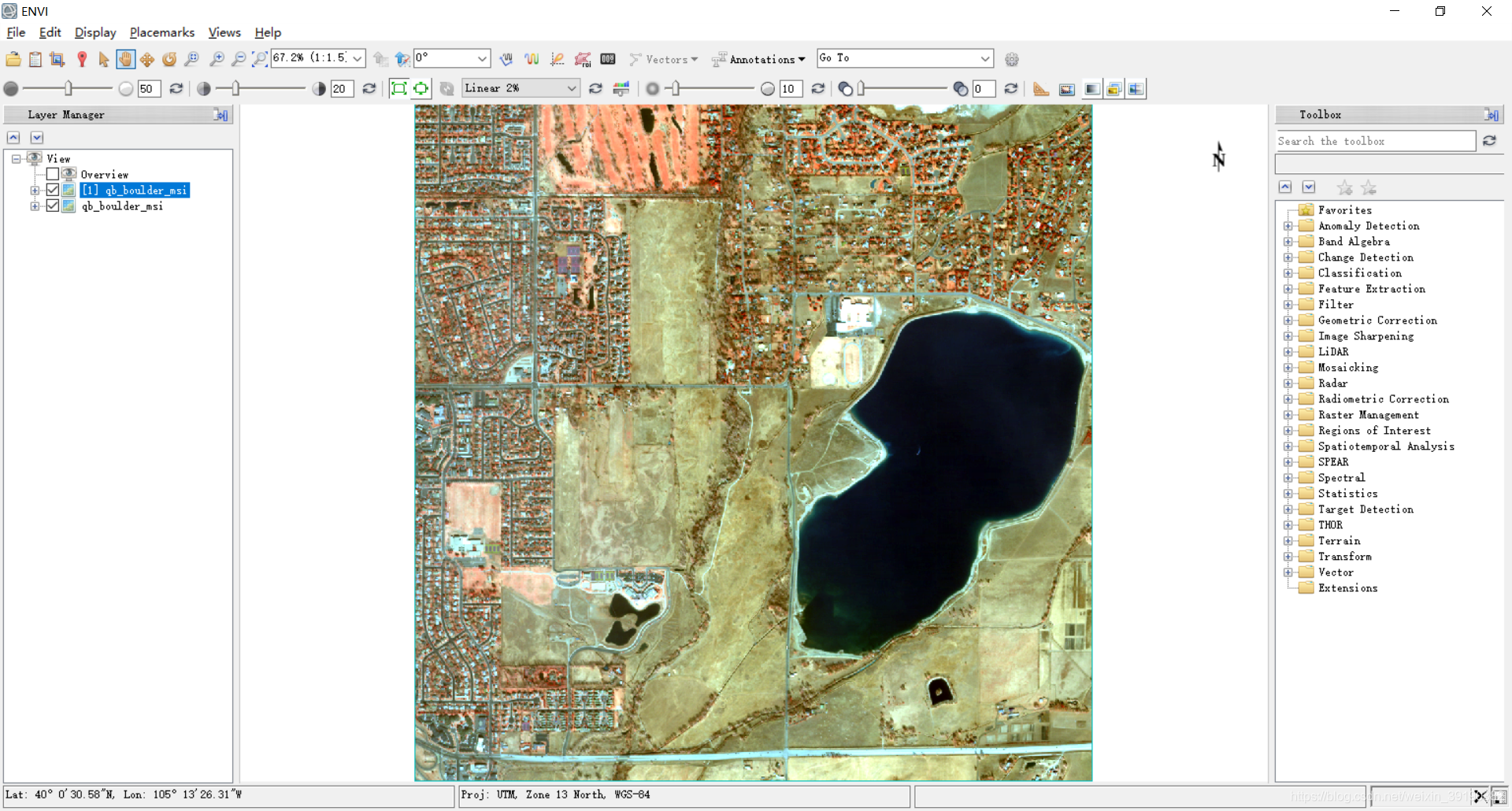Select the arrow pointer tool
Viewport: 1512px width, 811px height.
[x=103, y=59]
